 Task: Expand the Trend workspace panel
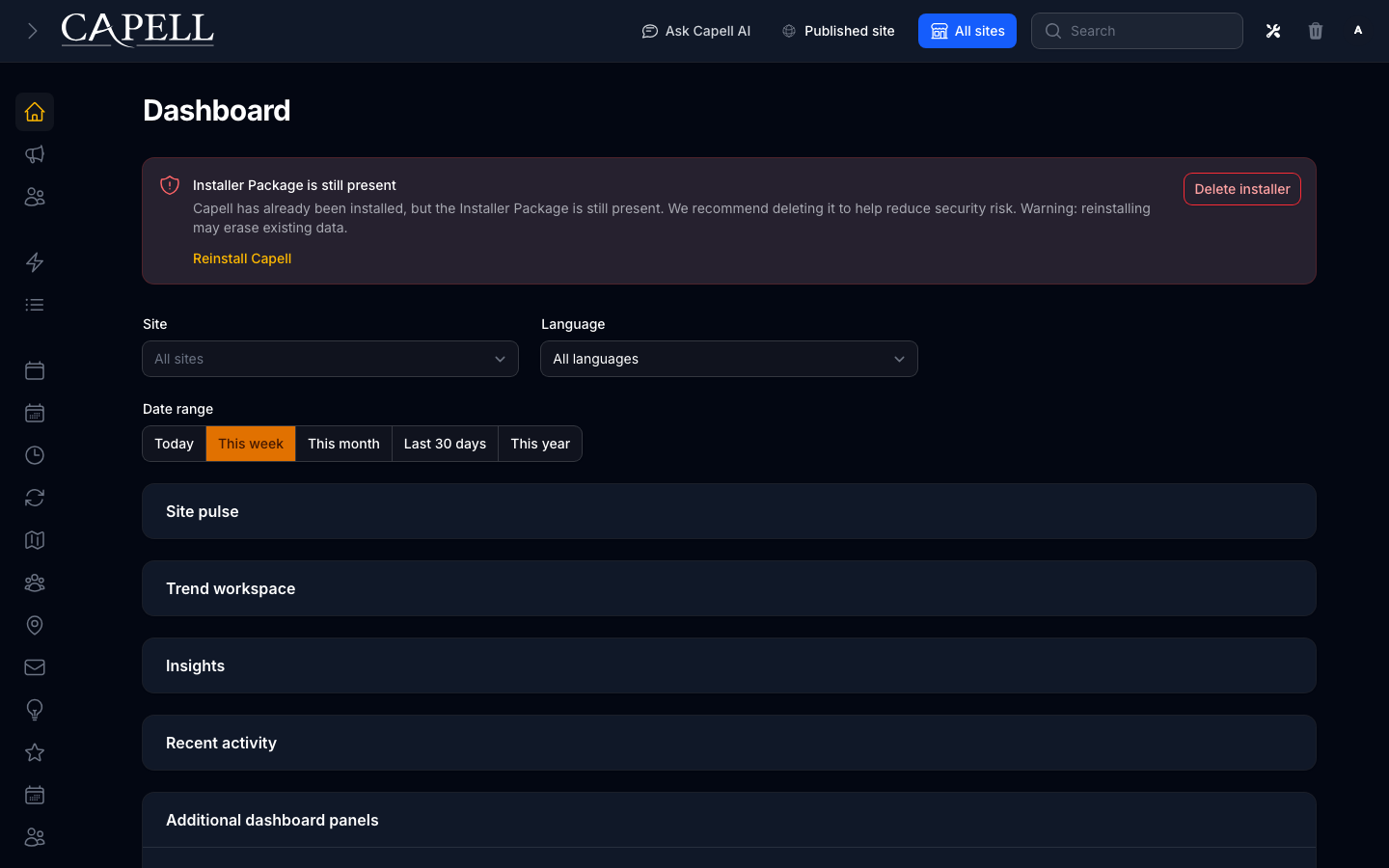[729, 588]
